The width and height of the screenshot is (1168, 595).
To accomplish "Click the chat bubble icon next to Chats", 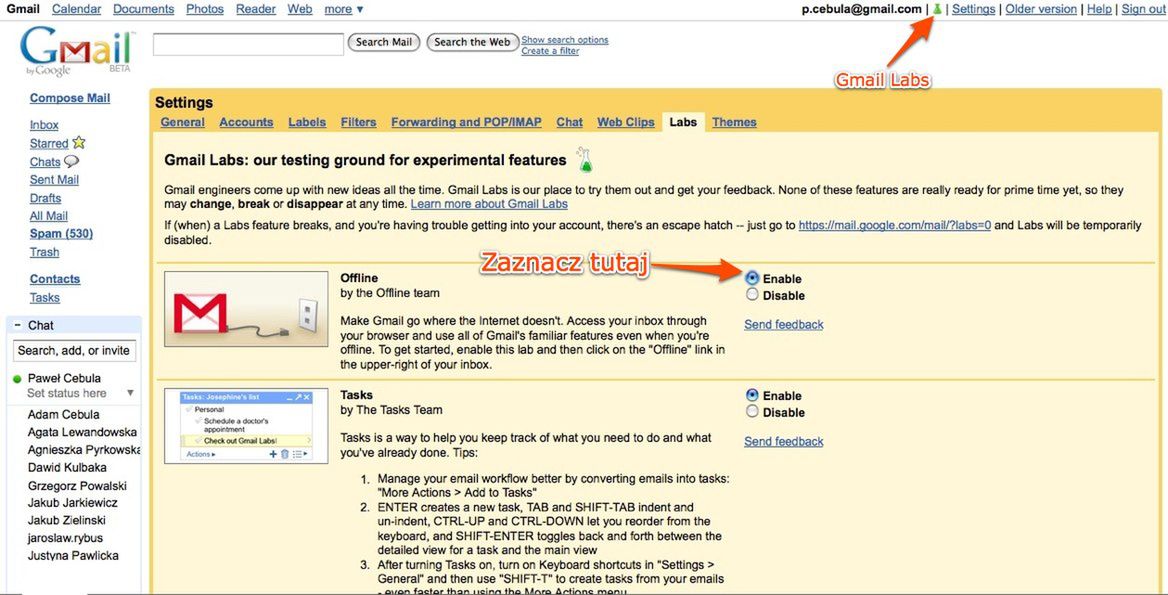I will pyautogui.click(x=72, y=161).
